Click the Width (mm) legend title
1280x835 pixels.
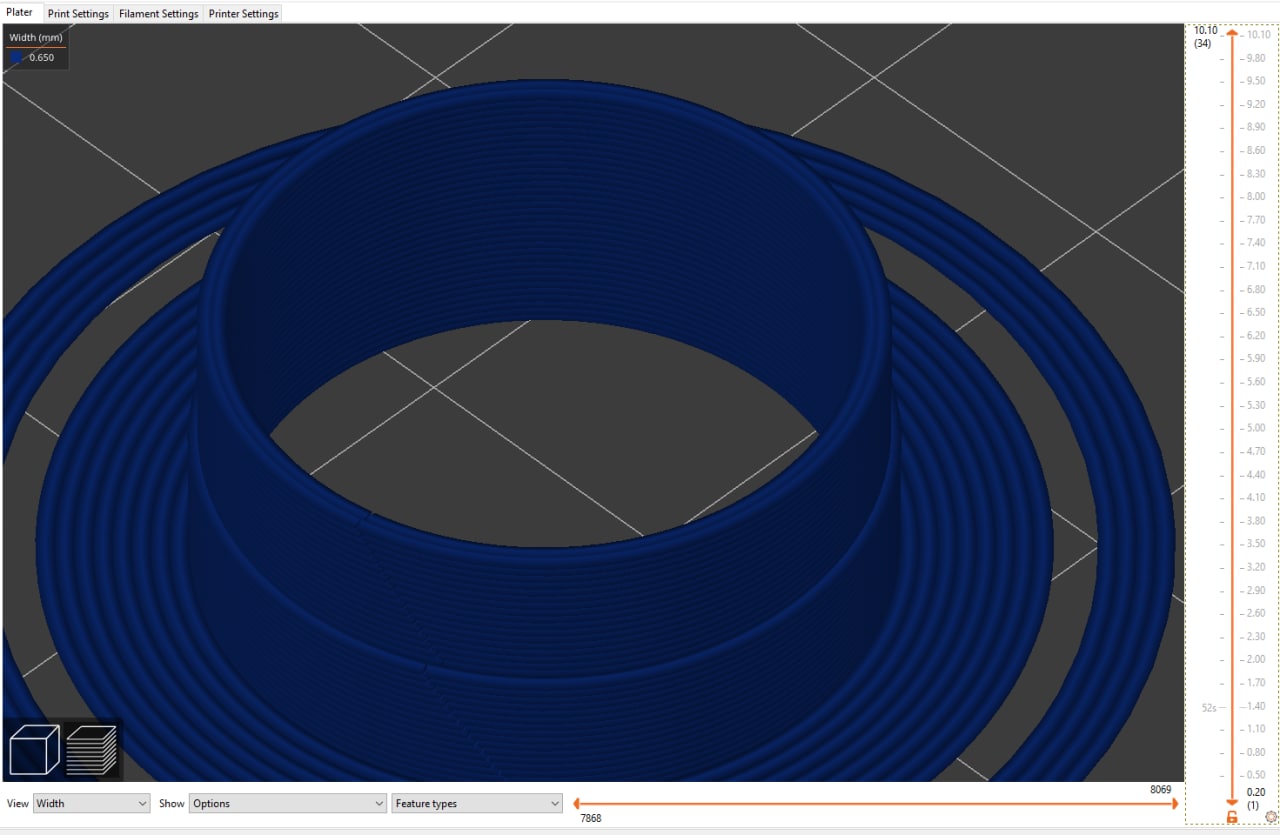click(36, 38)
